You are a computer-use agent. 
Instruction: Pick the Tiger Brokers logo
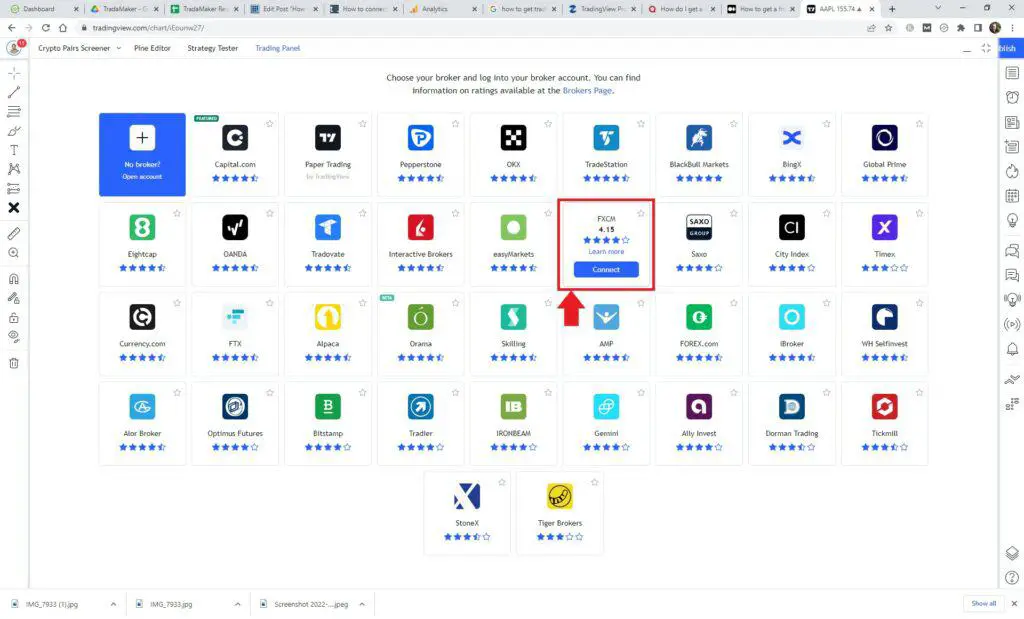tap(560, 496)
